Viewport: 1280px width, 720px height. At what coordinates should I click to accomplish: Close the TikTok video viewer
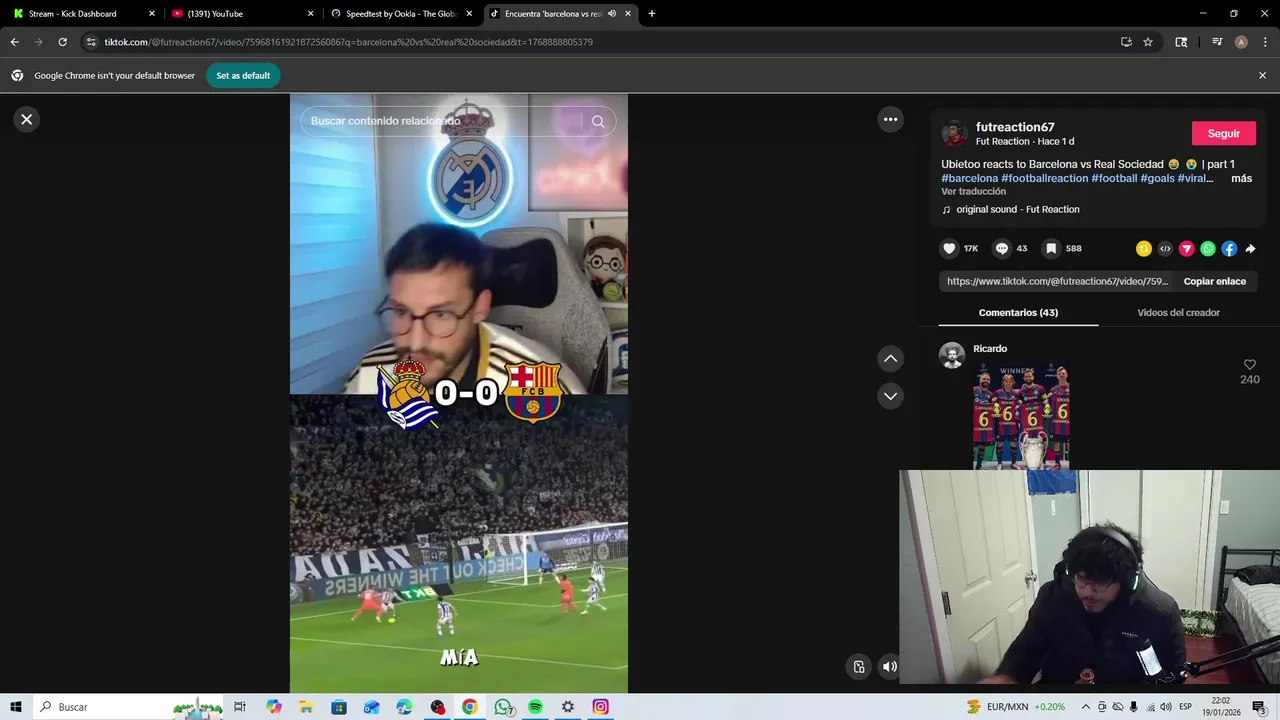[x=27, y=119]
